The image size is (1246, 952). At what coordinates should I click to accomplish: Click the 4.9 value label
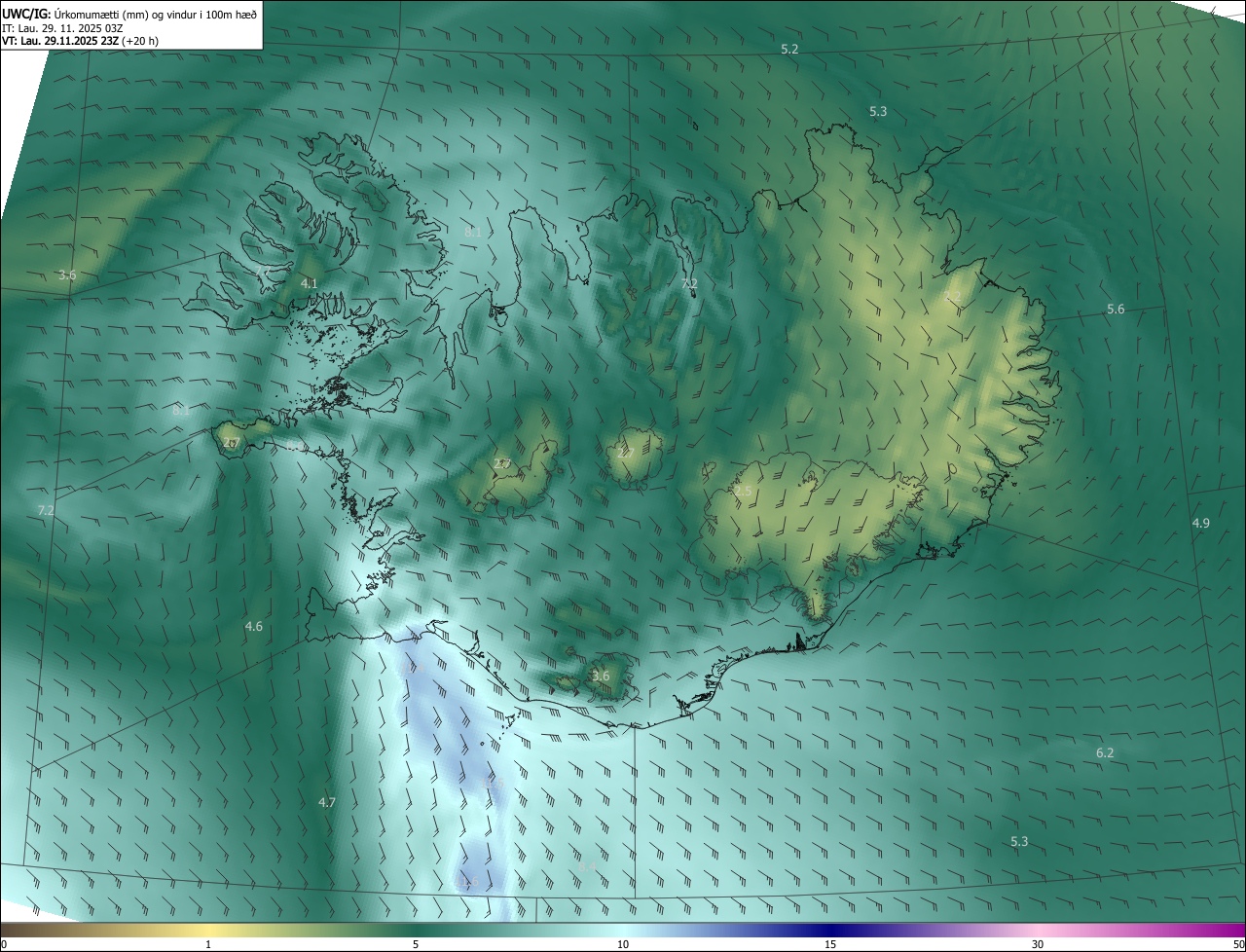(1201, 524)
